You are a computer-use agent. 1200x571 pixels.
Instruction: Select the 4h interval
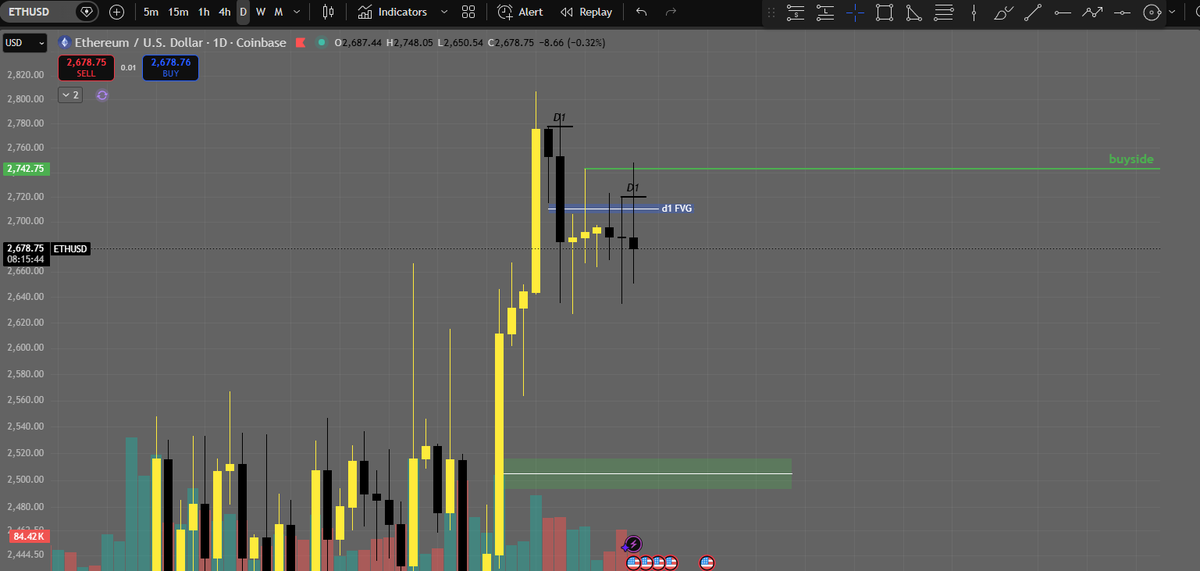225,12
